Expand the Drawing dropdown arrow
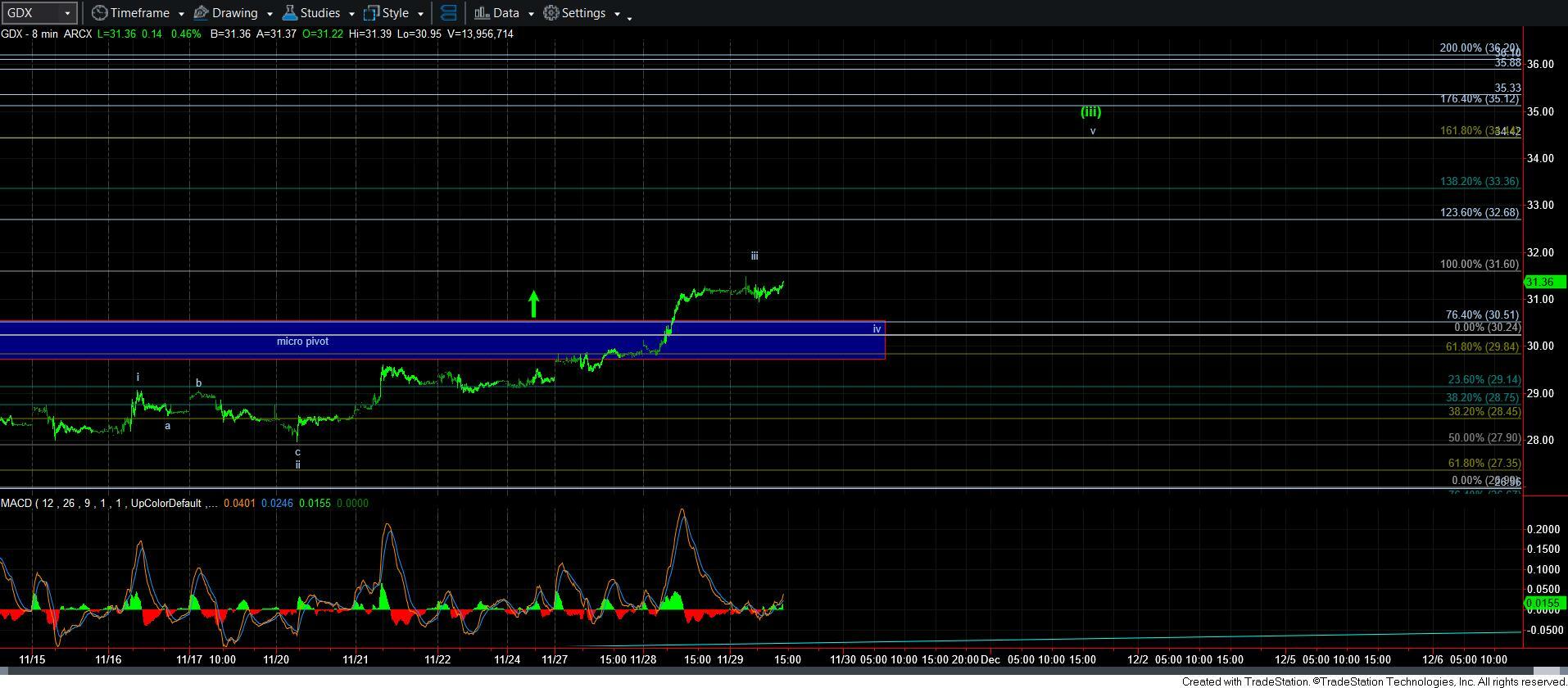This screenshot has height=688, width=1568. point(270,14)
